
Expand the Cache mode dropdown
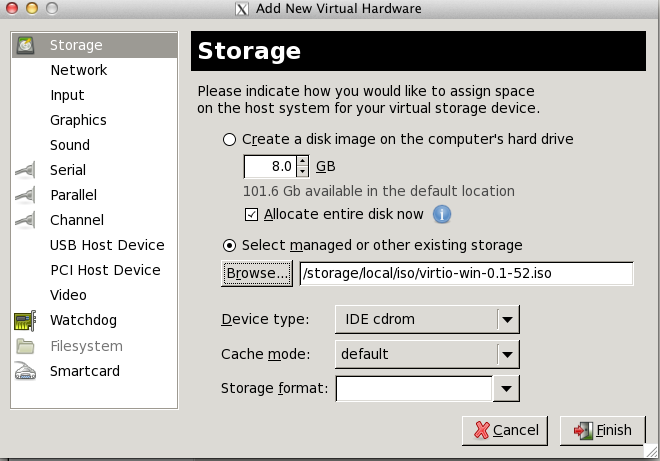tap(427, 354)
